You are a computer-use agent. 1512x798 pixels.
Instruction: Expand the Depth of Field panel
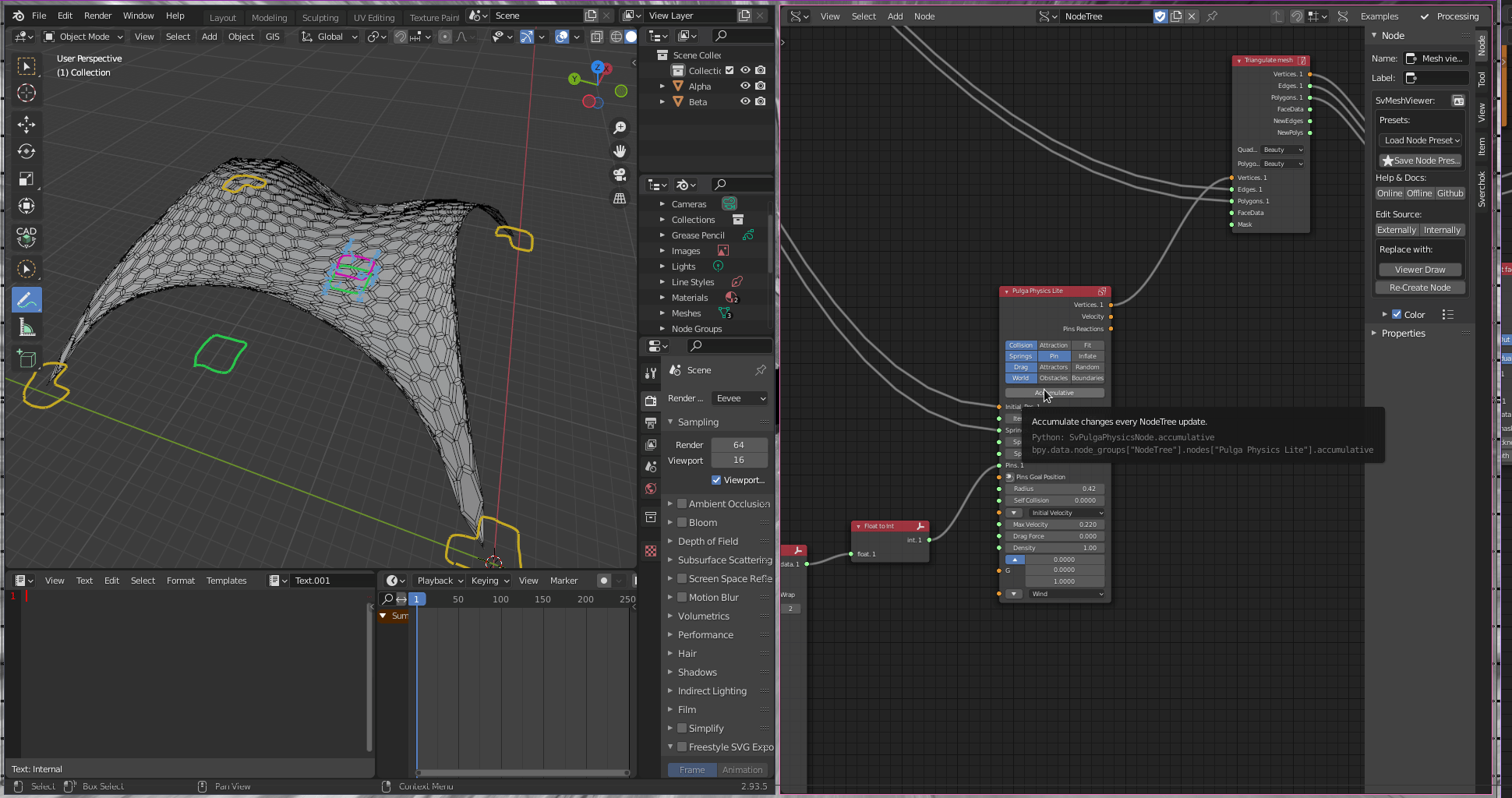(x=708, y=542)
